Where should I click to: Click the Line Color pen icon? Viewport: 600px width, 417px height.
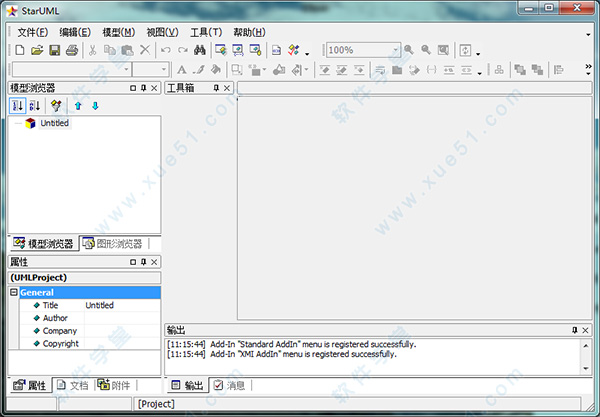[199, 70]
